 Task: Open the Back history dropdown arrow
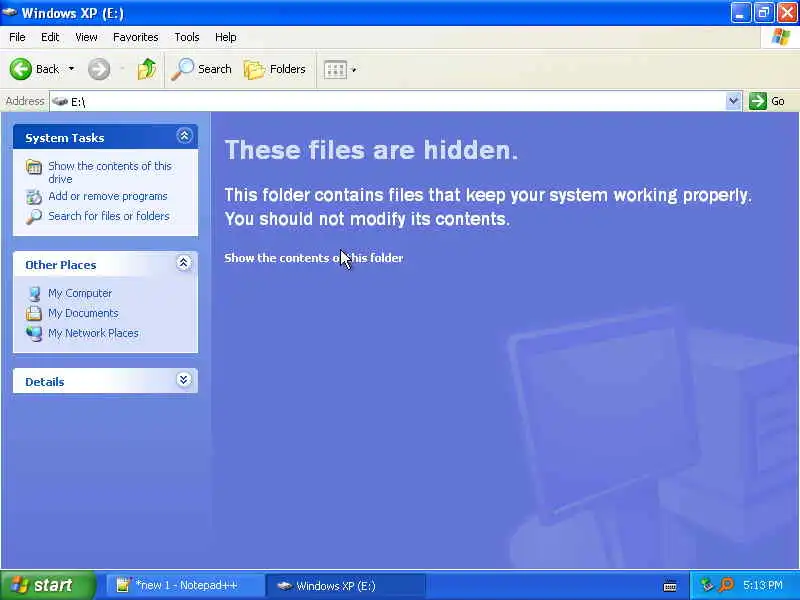coord(71,69)
